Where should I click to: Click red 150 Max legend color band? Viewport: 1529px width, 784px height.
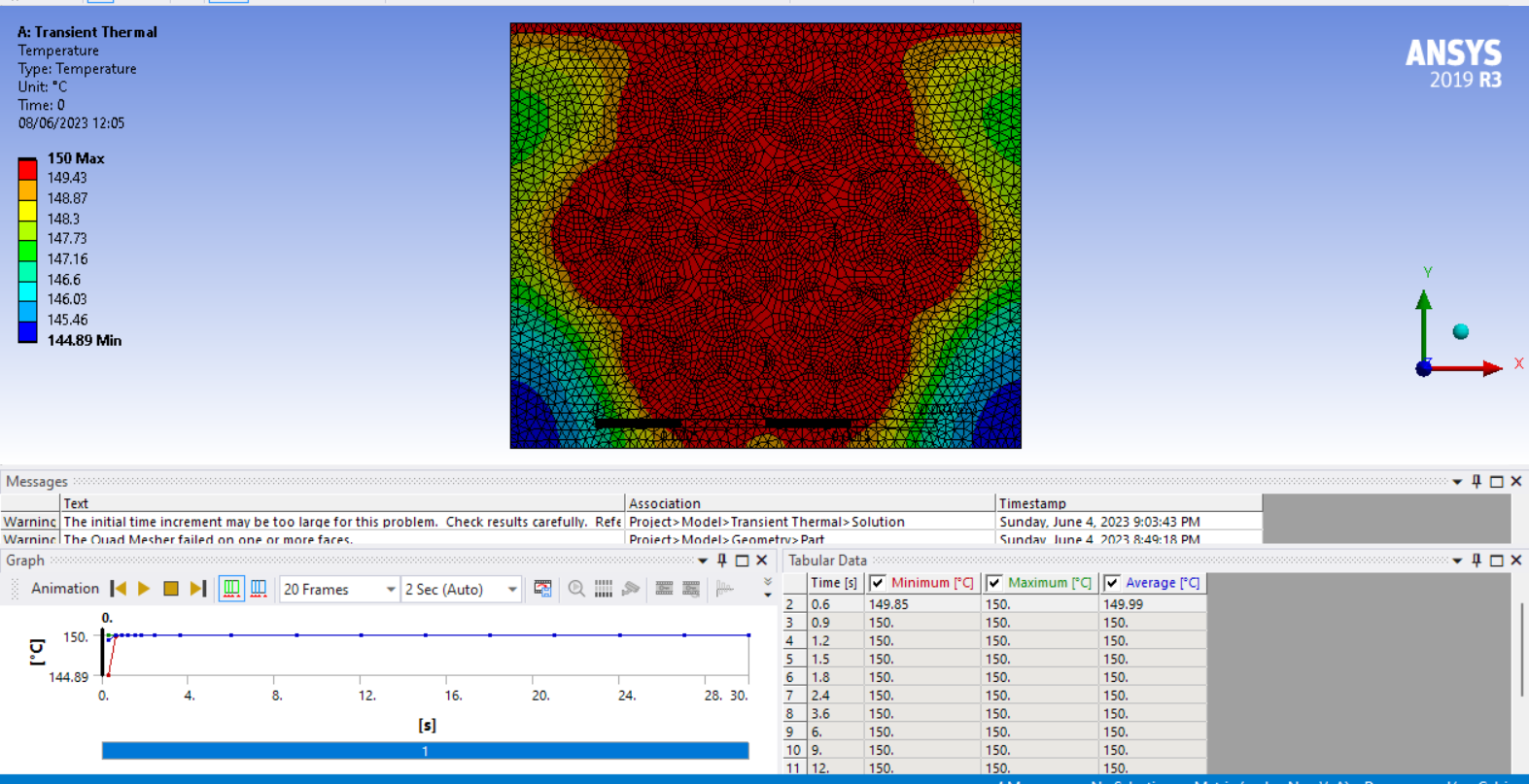(x=27, y=169)
